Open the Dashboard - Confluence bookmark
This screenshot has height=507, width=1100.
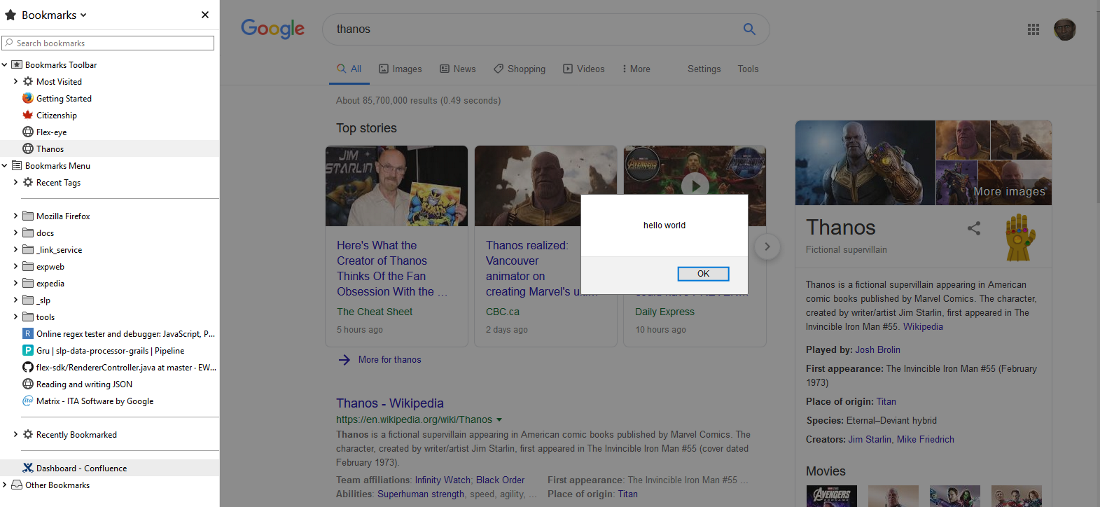coord(81,469)
